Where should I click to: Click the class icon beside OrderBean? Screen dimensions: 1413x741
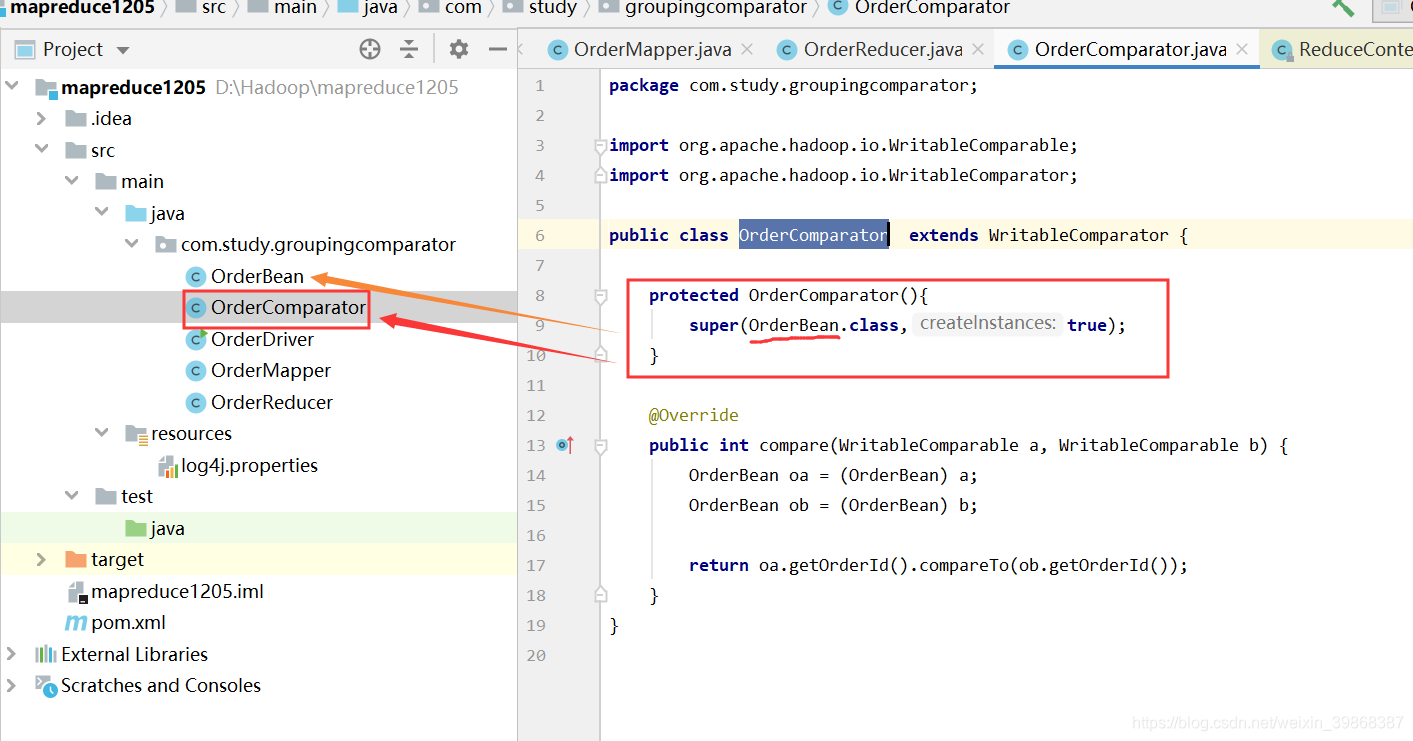[x=195, y=276]
